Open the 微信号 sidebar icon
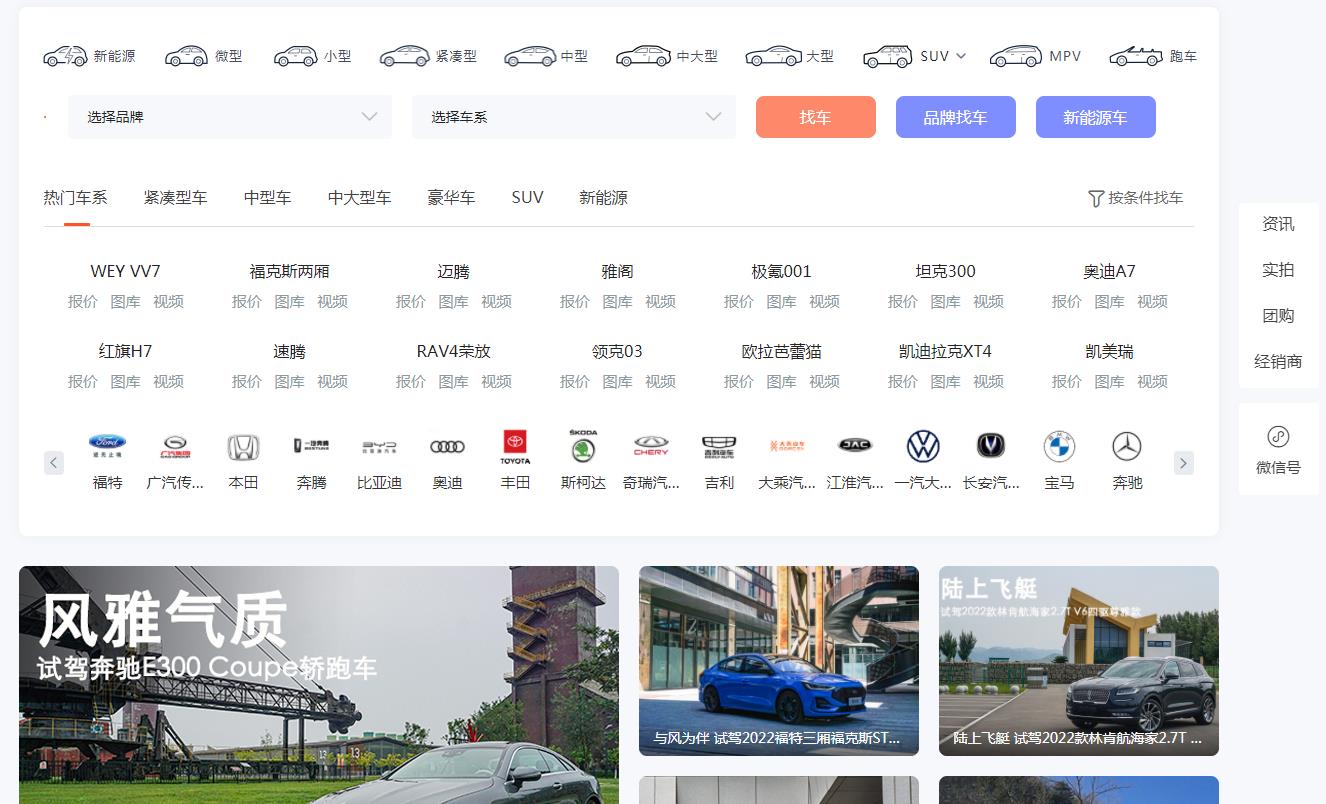The width and height of the screenshot is (1326, 804). (1278, 436)
